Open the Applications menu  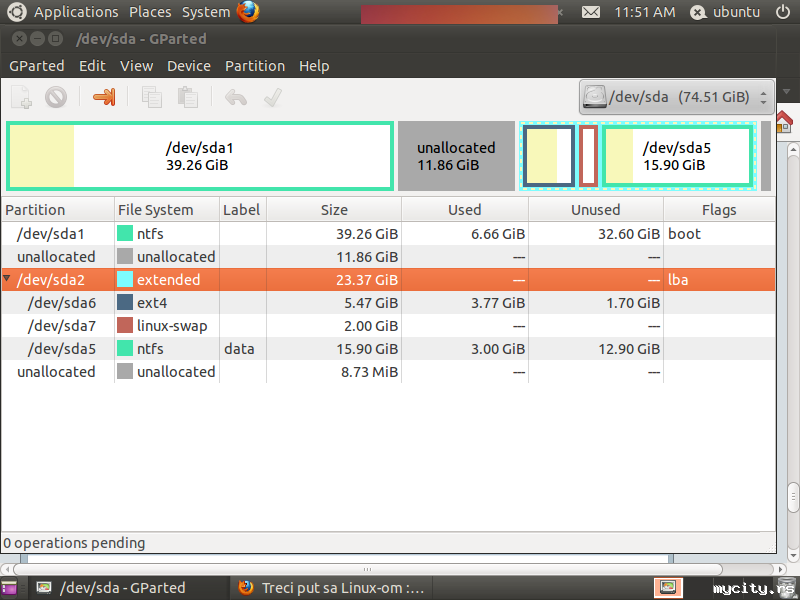pos(76,12)
